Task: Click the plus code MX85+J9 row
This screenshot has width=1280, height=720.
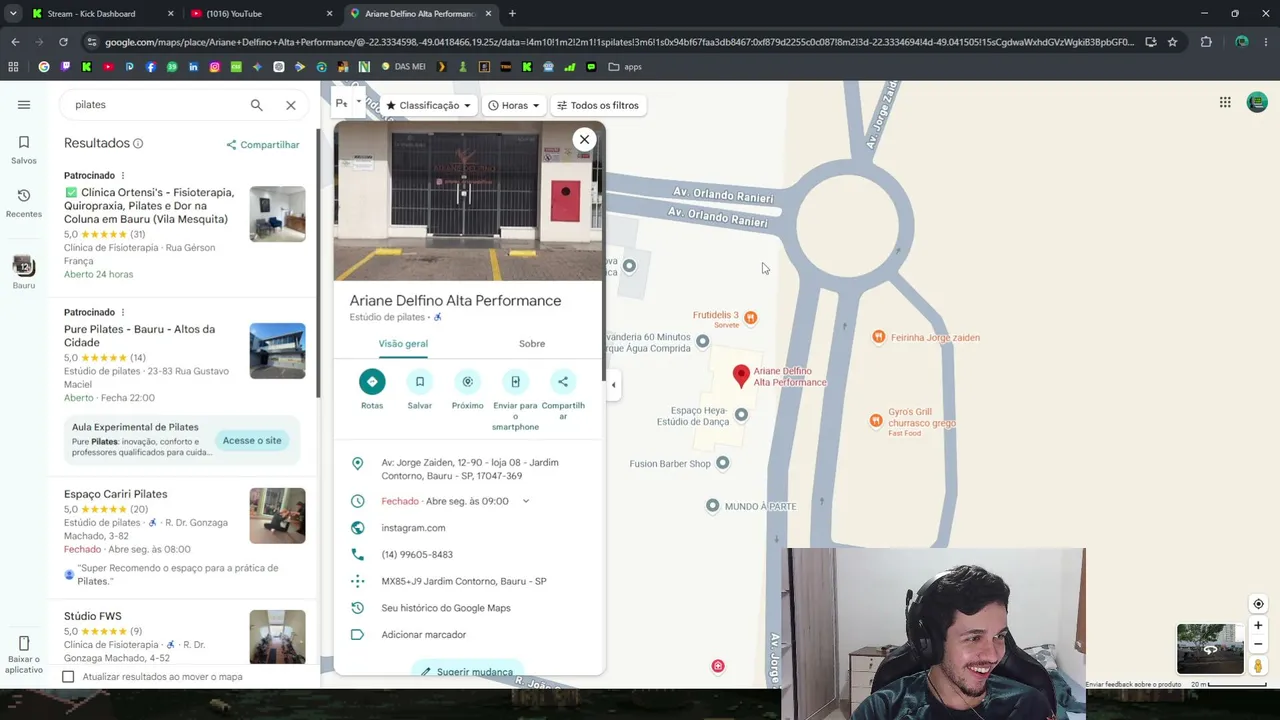Action: click(x=468, y=581)
